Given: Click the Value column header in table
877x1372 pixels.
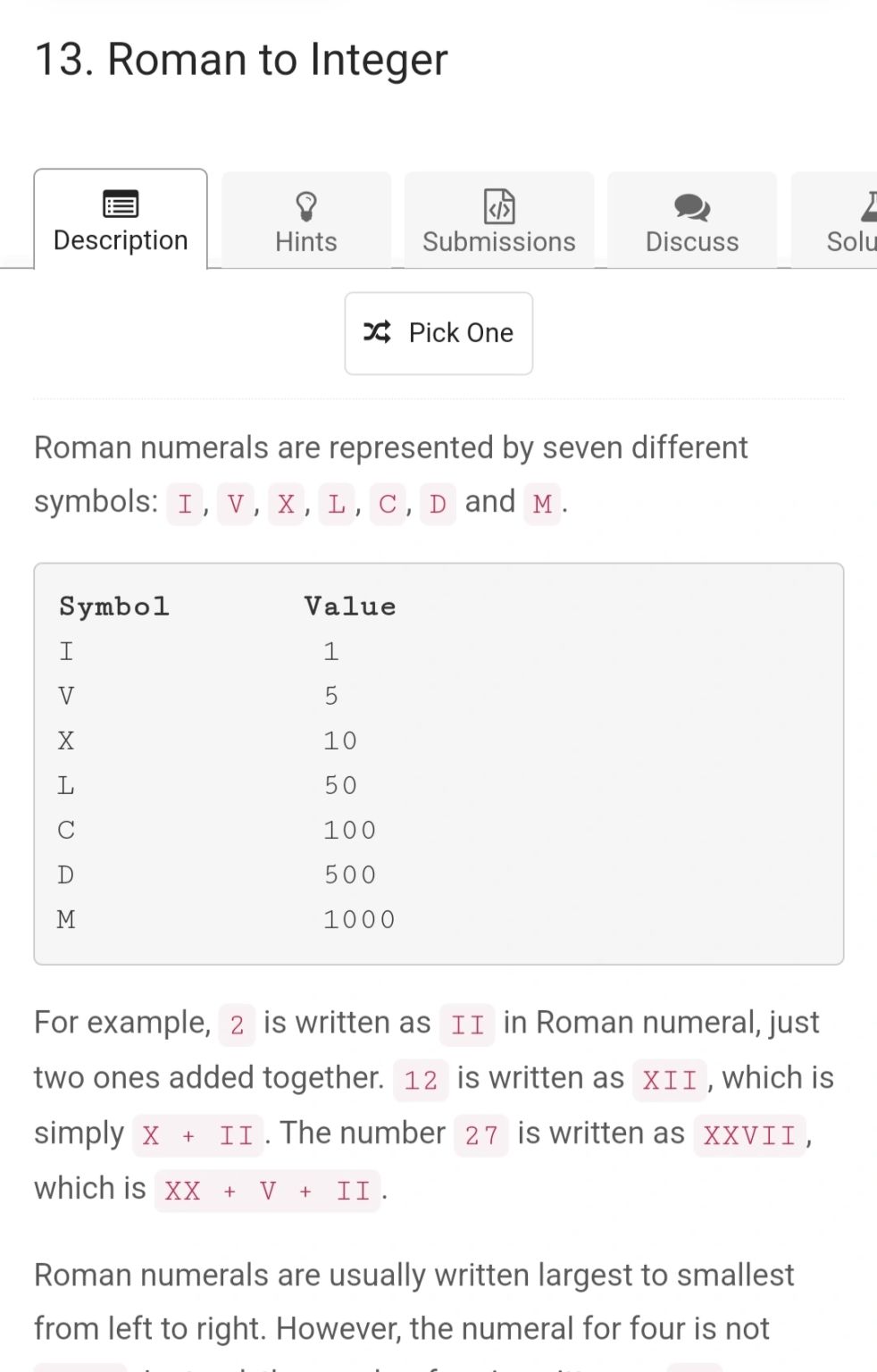Looking at the screenshot, I should point(350,607).
